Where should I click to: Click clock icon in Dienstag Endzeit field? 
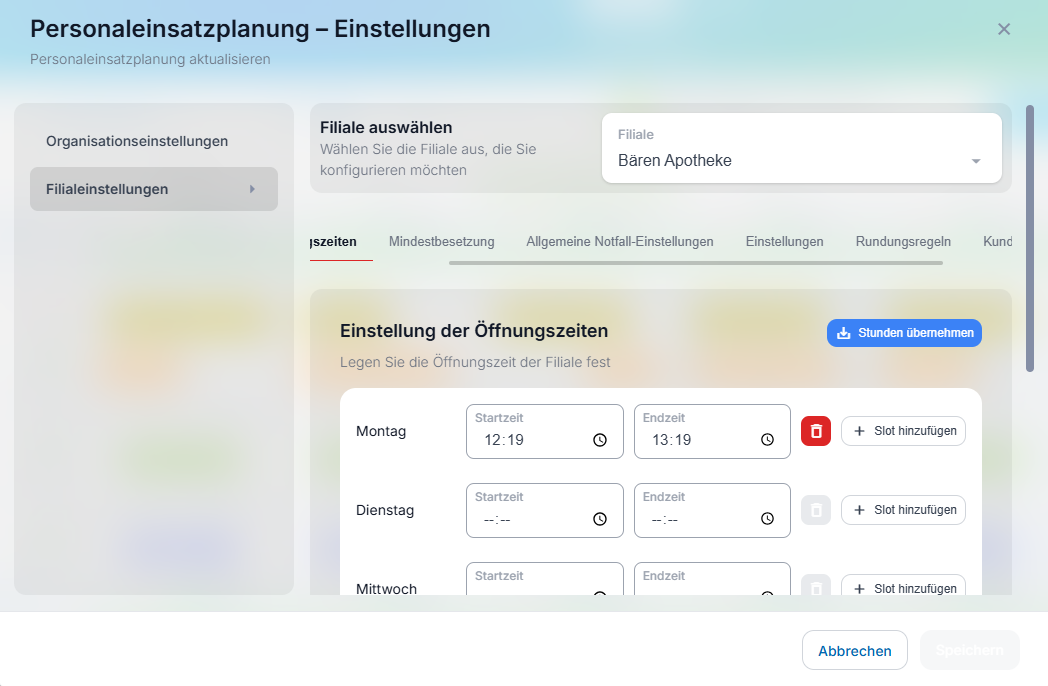pos(768,519)
